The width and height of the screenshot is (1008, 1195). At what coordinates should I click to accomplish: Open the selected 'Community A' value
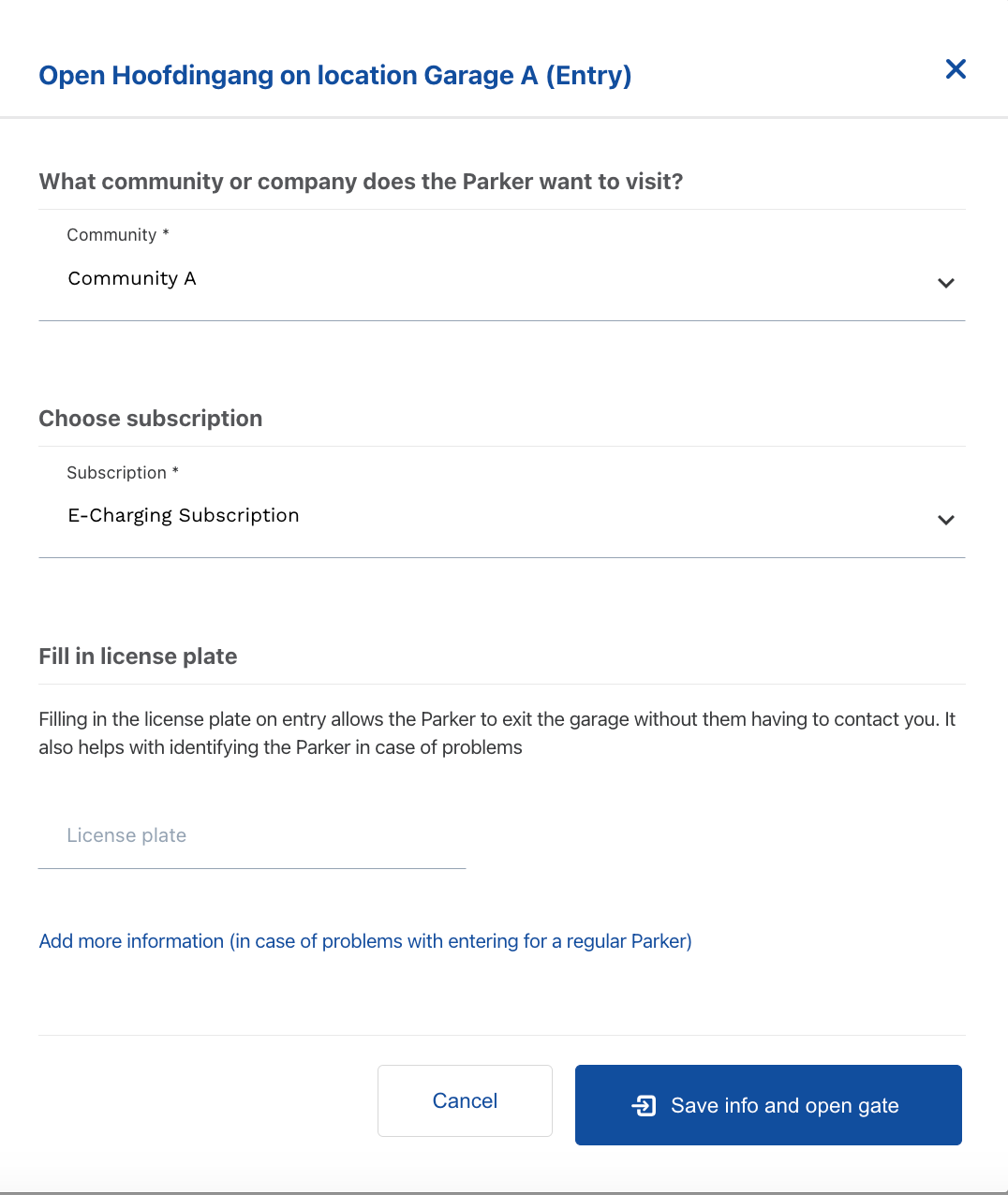pyautogui.click(x=132, y=279)
